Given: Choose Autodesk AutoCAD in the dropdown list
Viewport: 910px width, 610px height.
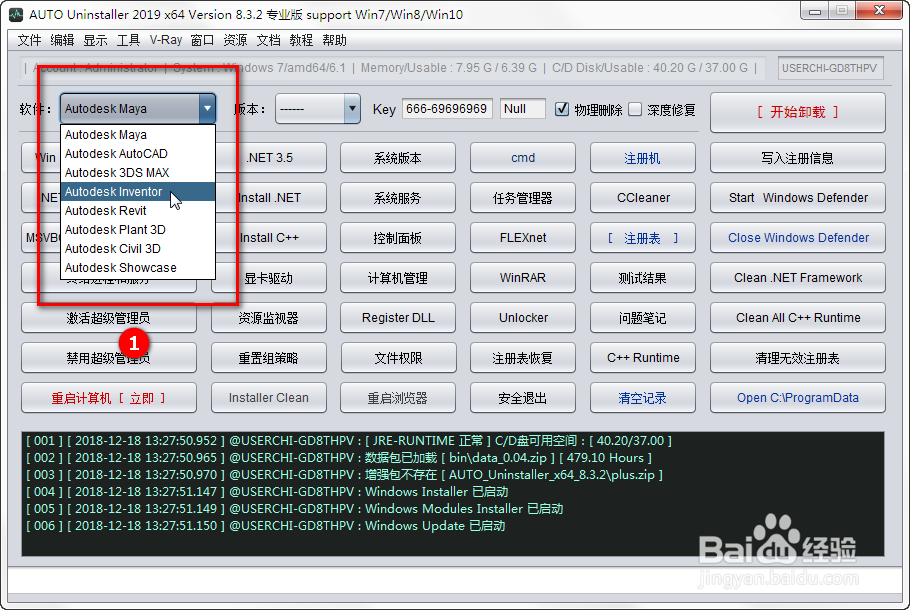Looking at the screenshot, I should pyautogui.click(x=138, y=154).
